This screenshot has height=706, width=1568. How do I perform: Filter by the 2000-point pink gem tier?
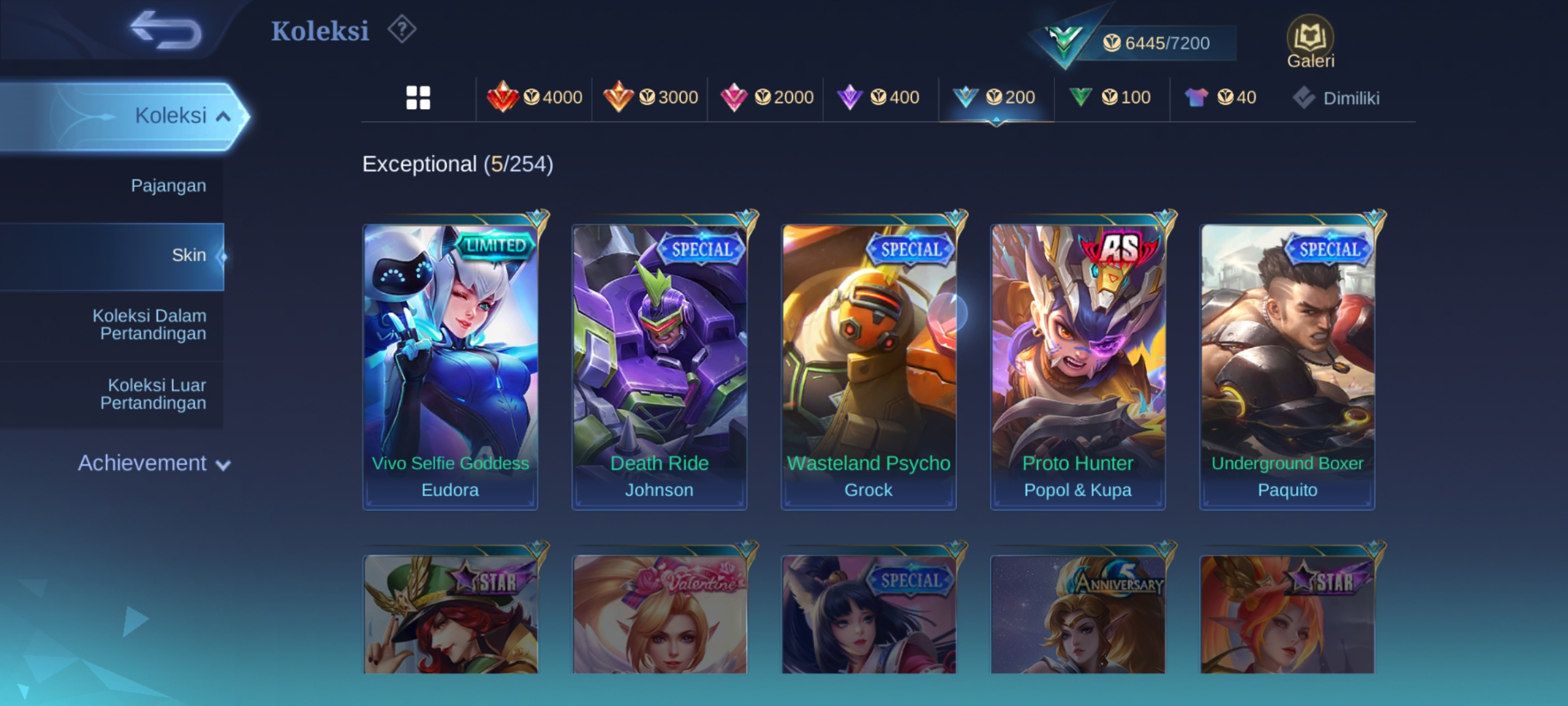(766, 97)
